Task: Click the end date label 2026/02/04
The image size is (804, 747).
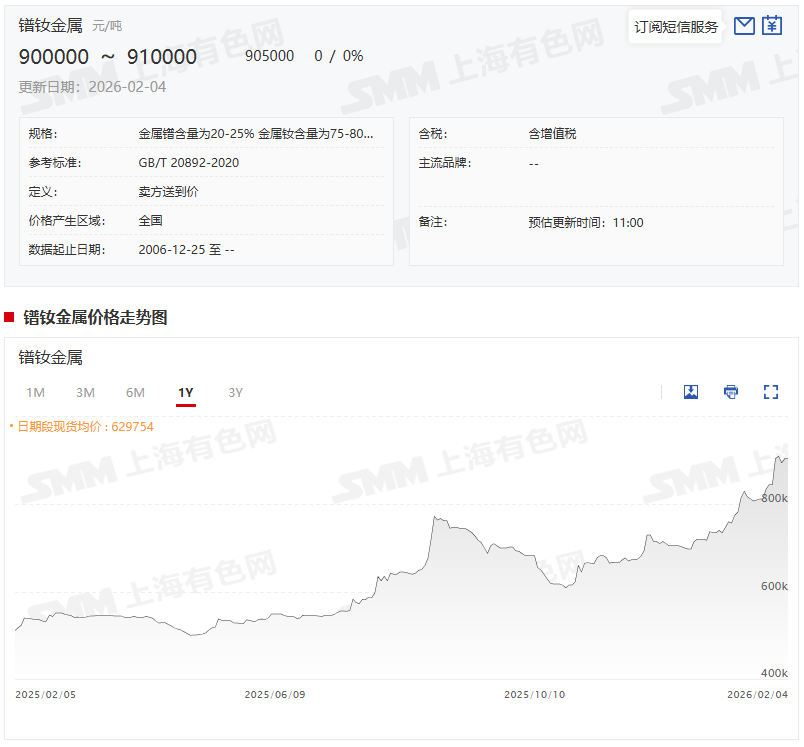Action: pos(757,694)
